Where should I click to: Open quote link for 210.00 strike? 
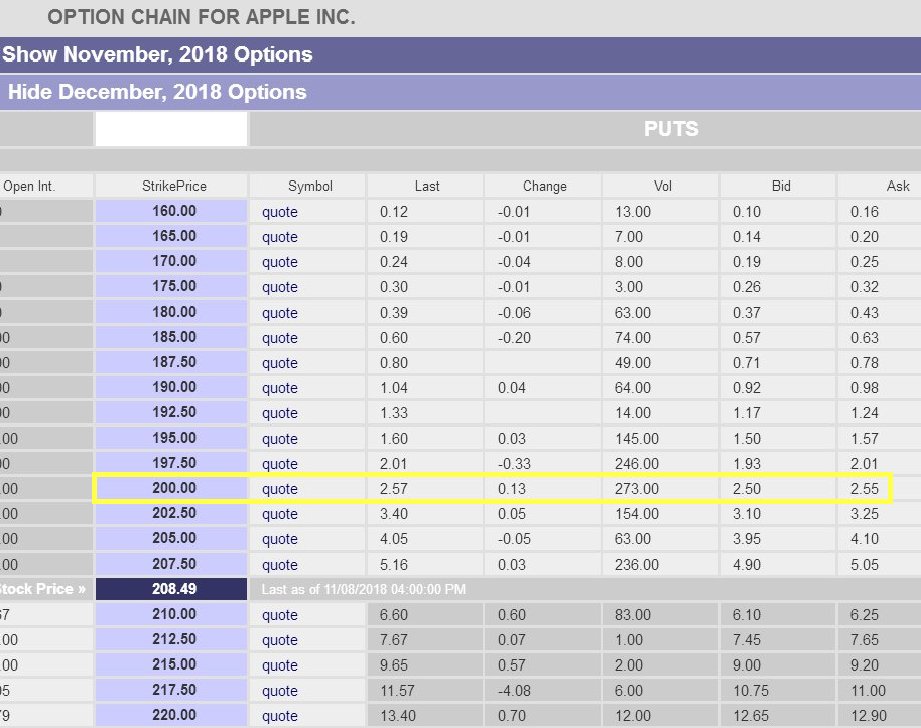click(x=280, y=615)
